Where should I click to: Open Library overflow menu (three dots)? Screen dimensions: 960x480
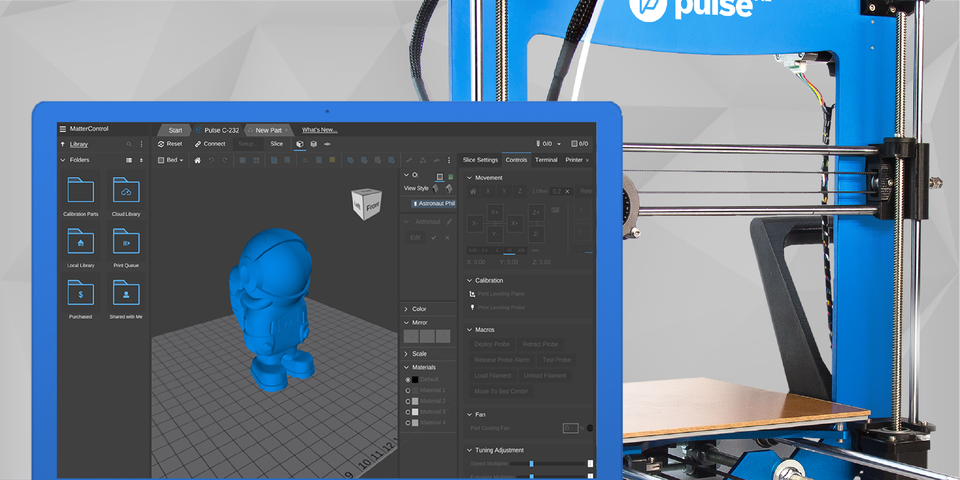141,144
